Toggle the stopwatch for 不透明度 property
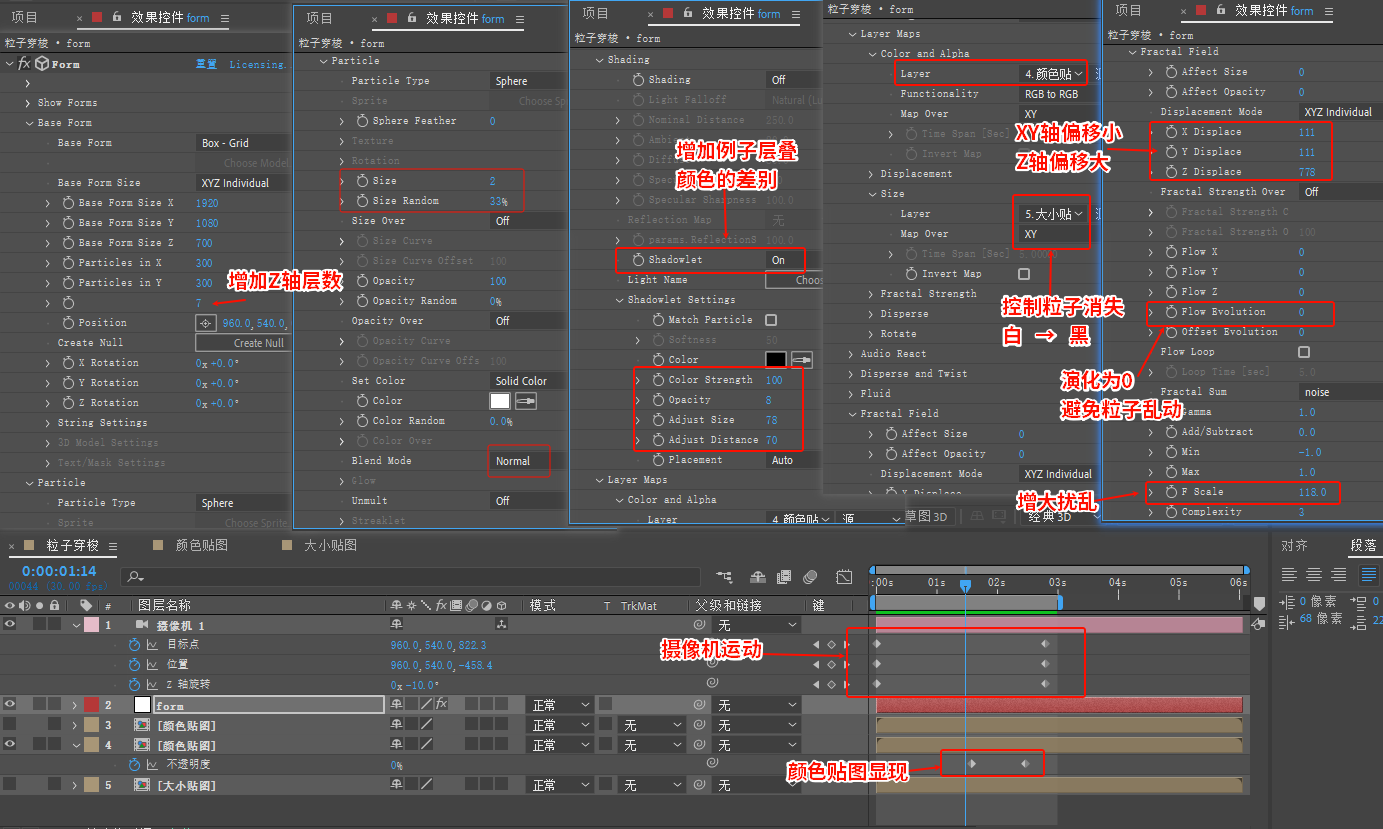1383x829 pixels. pos(134,765)
